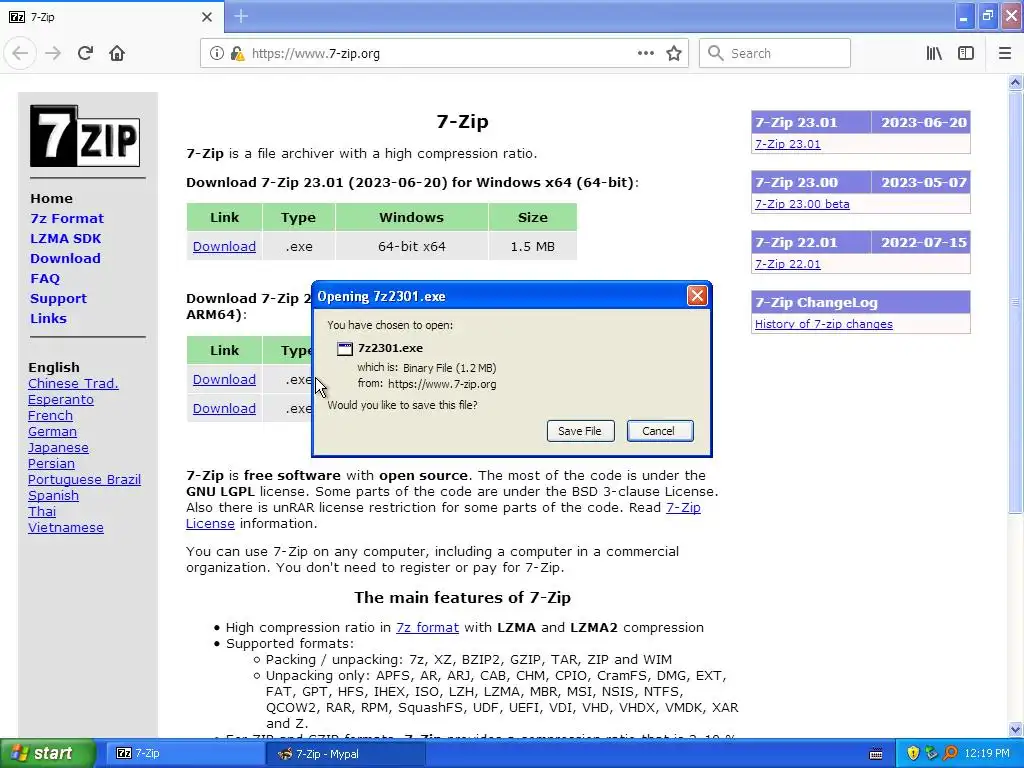This screenshot has width=1024, height=768.
Task: Open the security shield tray icon
Action: 913,754
